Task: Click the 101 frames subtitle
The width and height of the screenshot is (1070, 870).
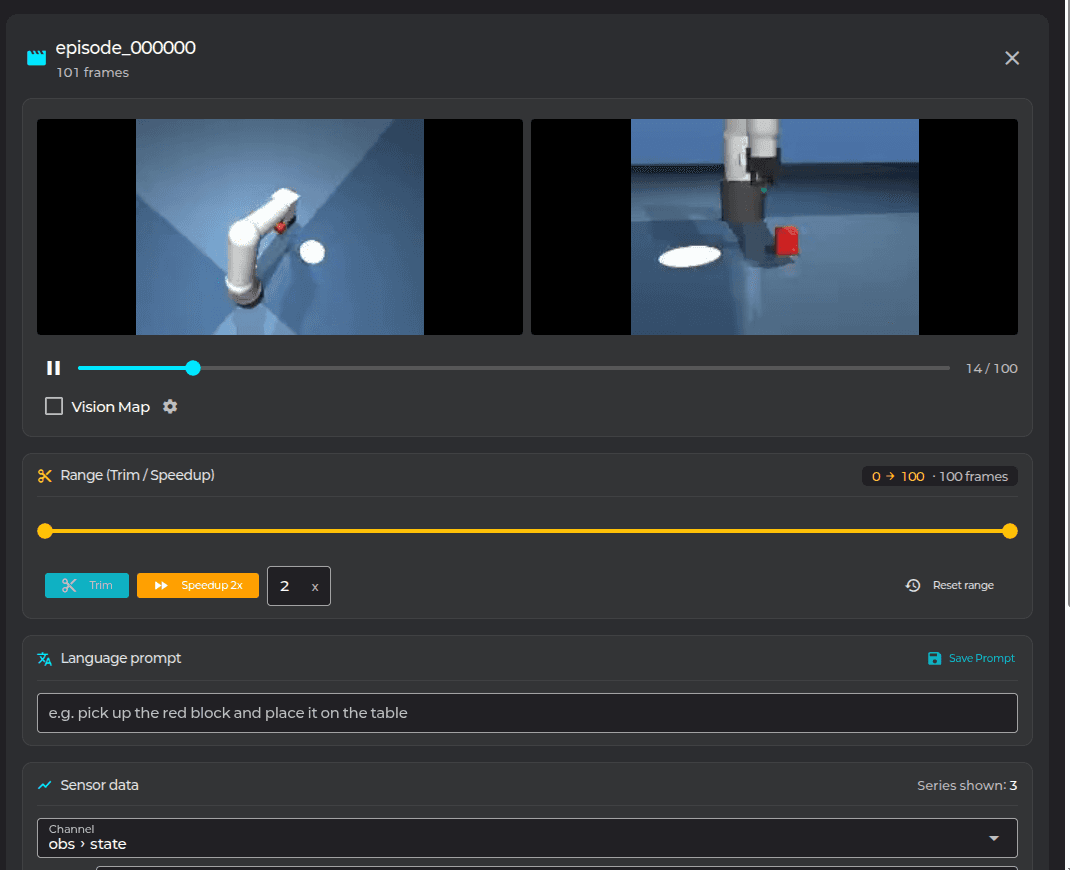Action: pos(93,72)
